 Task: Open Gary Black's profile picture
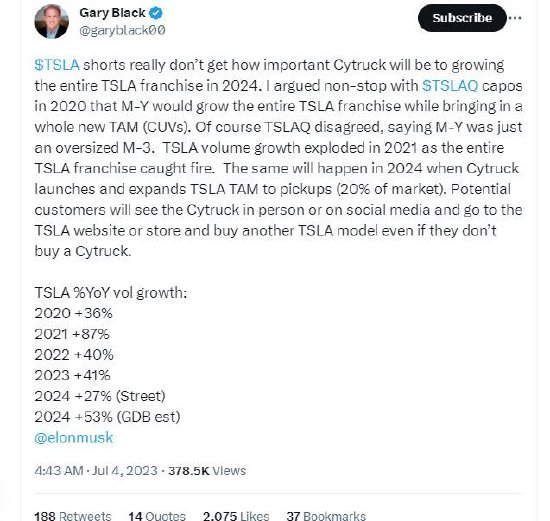tap(52, 21)
